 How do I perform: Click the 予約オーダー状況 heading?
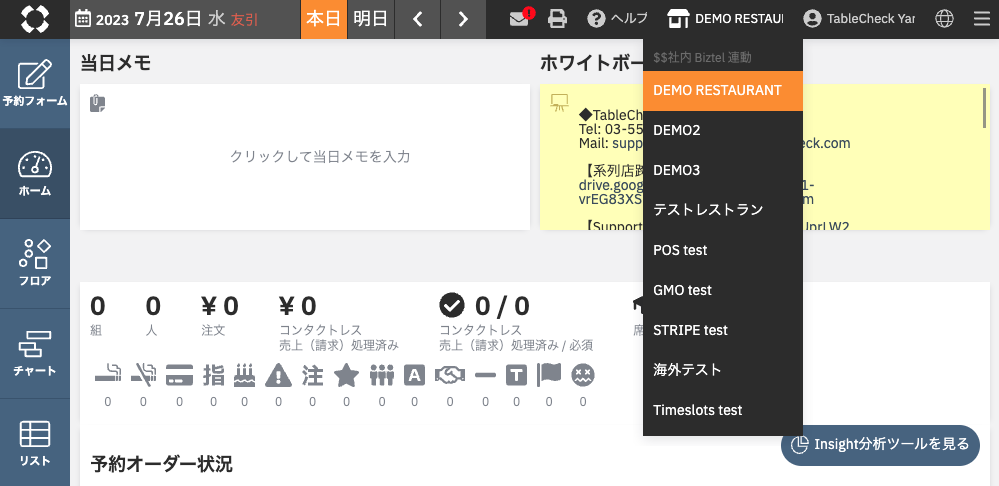(162, 464)
